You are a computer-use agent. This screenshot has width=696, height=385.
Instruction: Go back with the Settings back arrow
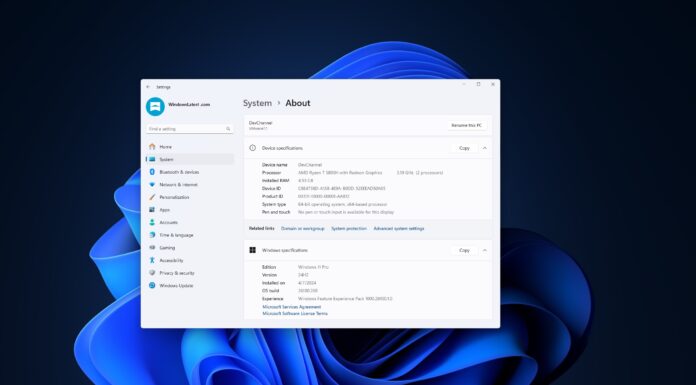pyautogui.click(x=148, y=87)
